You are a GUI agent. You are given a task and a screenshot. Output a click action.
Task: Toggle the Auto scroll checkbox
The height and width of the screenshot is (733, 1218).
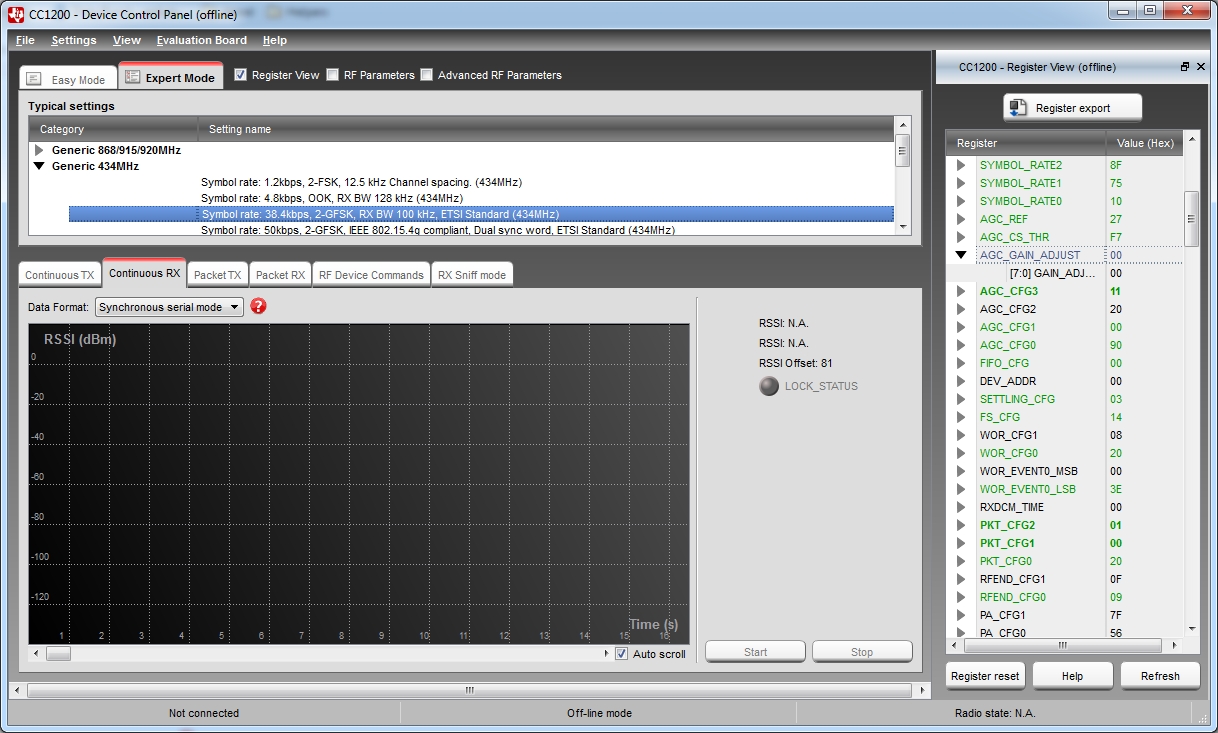(622, 654)
